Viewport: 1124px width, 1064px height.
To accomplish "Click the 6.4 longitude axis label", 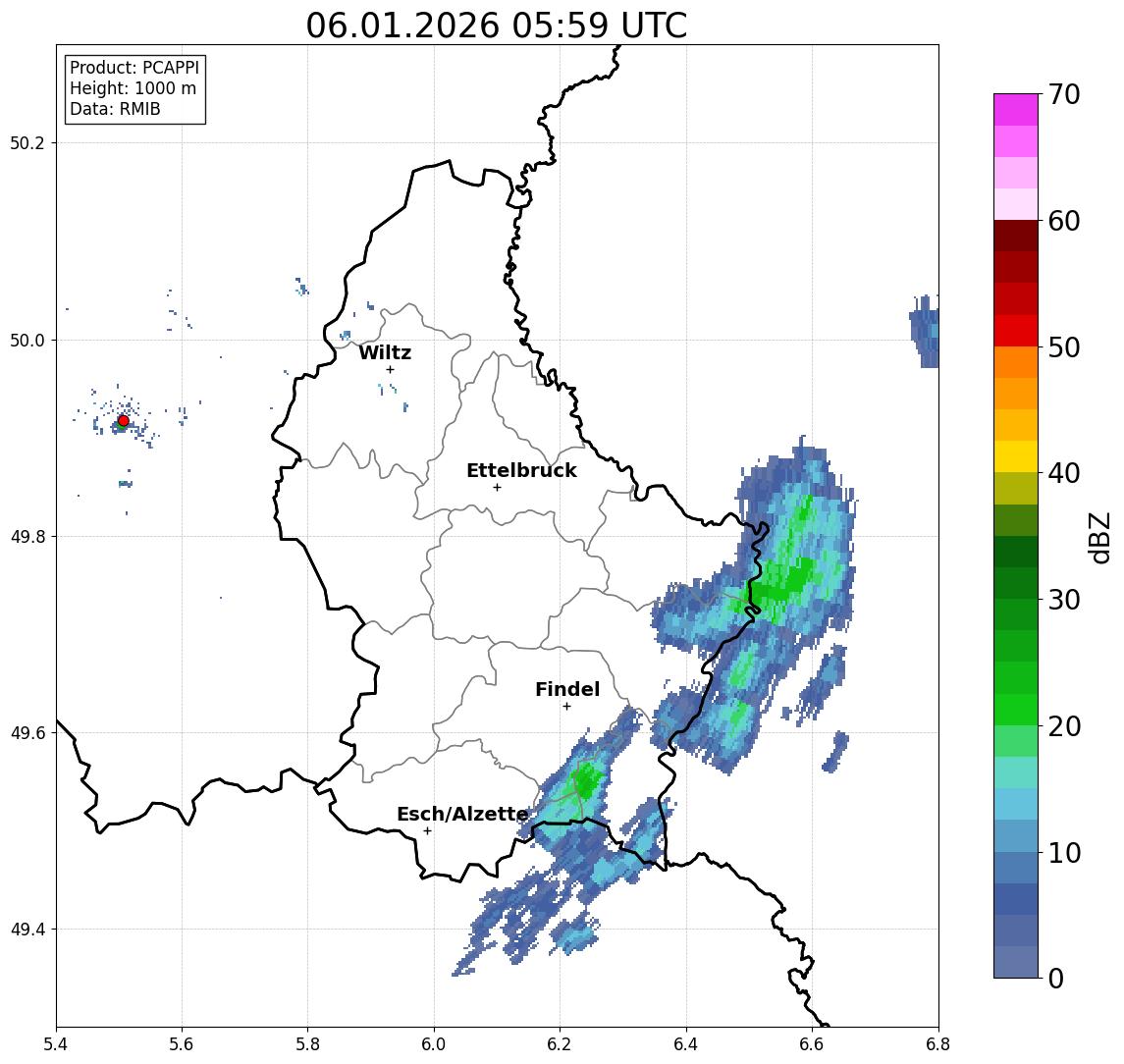I will pos(687,1044).
